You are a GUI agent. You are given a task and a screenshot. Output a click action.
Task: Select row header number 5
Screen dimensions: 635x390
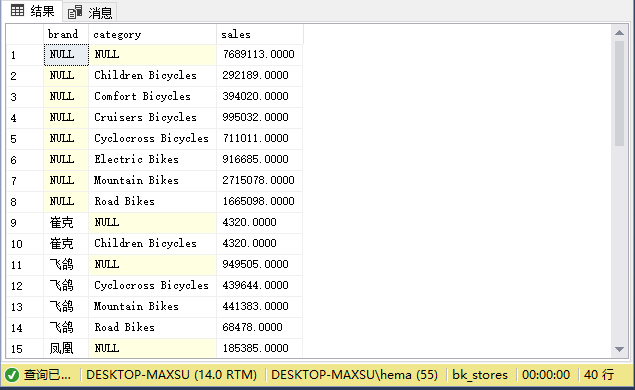click(x=25, y=139)
